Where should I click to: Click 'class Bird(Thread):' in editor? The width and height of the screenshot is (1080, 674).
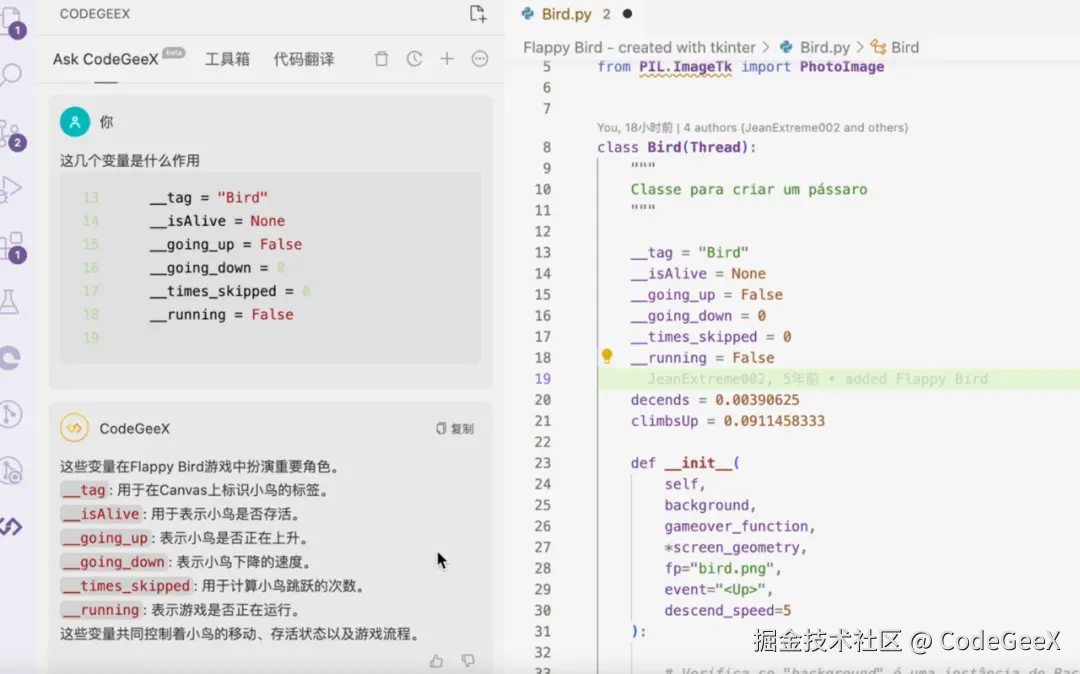(x=676, y=147)
